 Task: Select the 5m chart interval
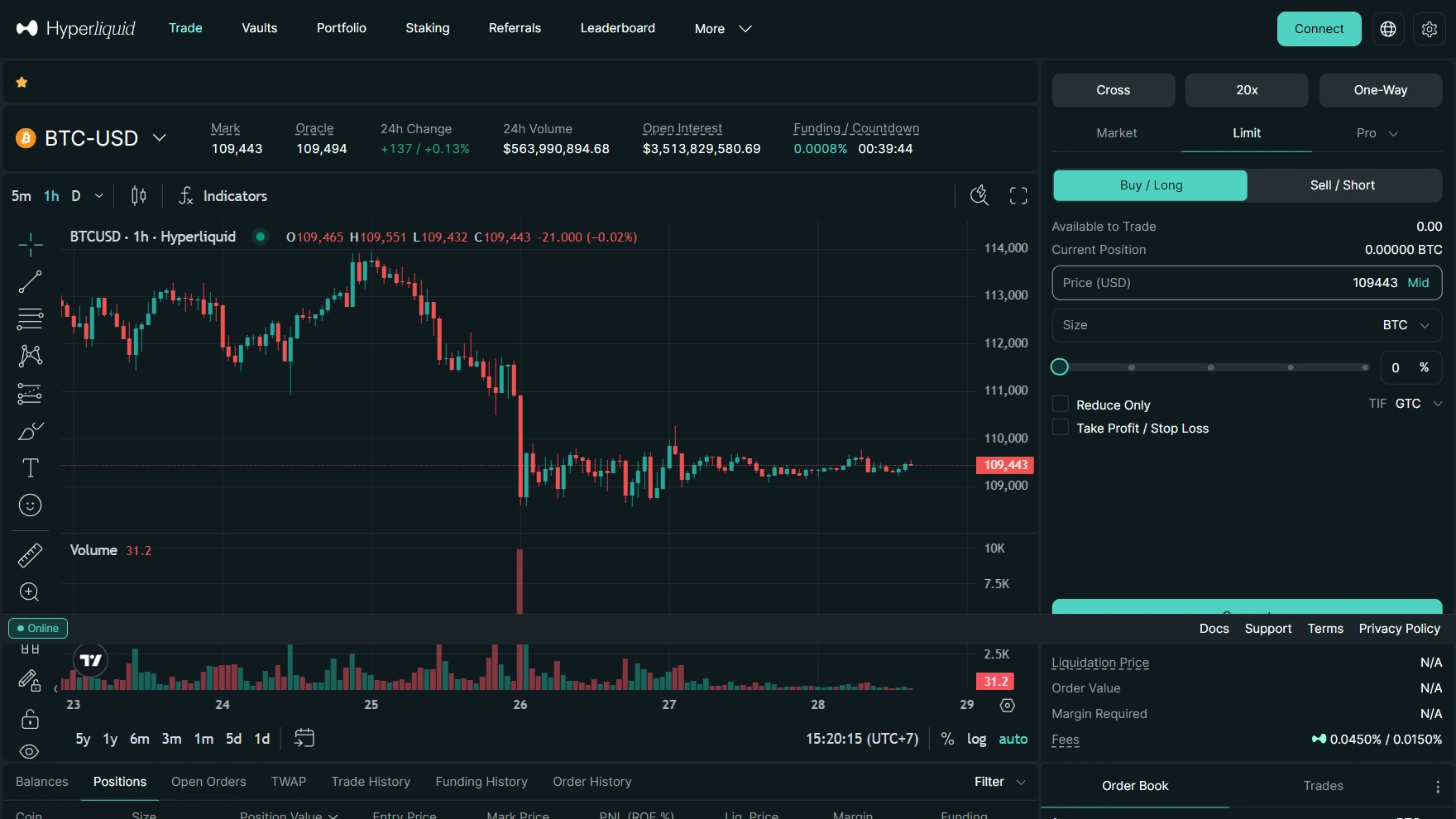[22, 196]
